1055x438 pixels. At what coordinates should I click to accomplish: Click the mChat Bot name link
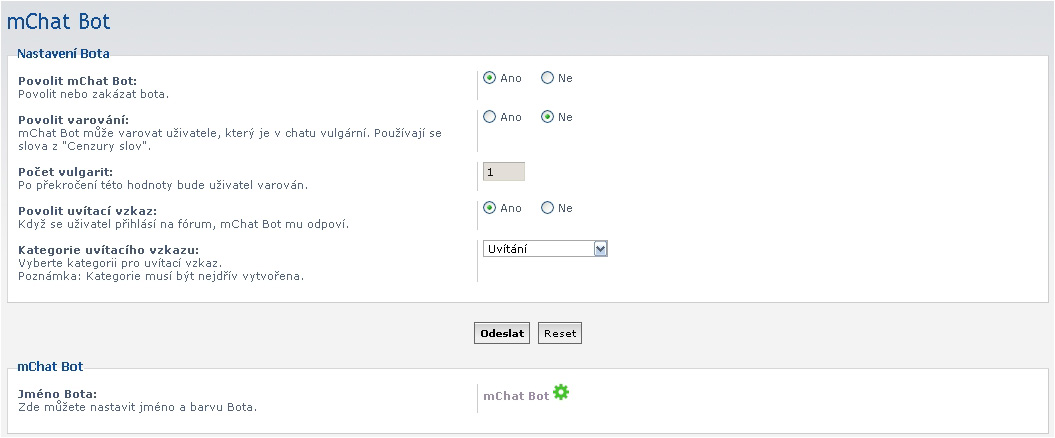tap(516, 396)
